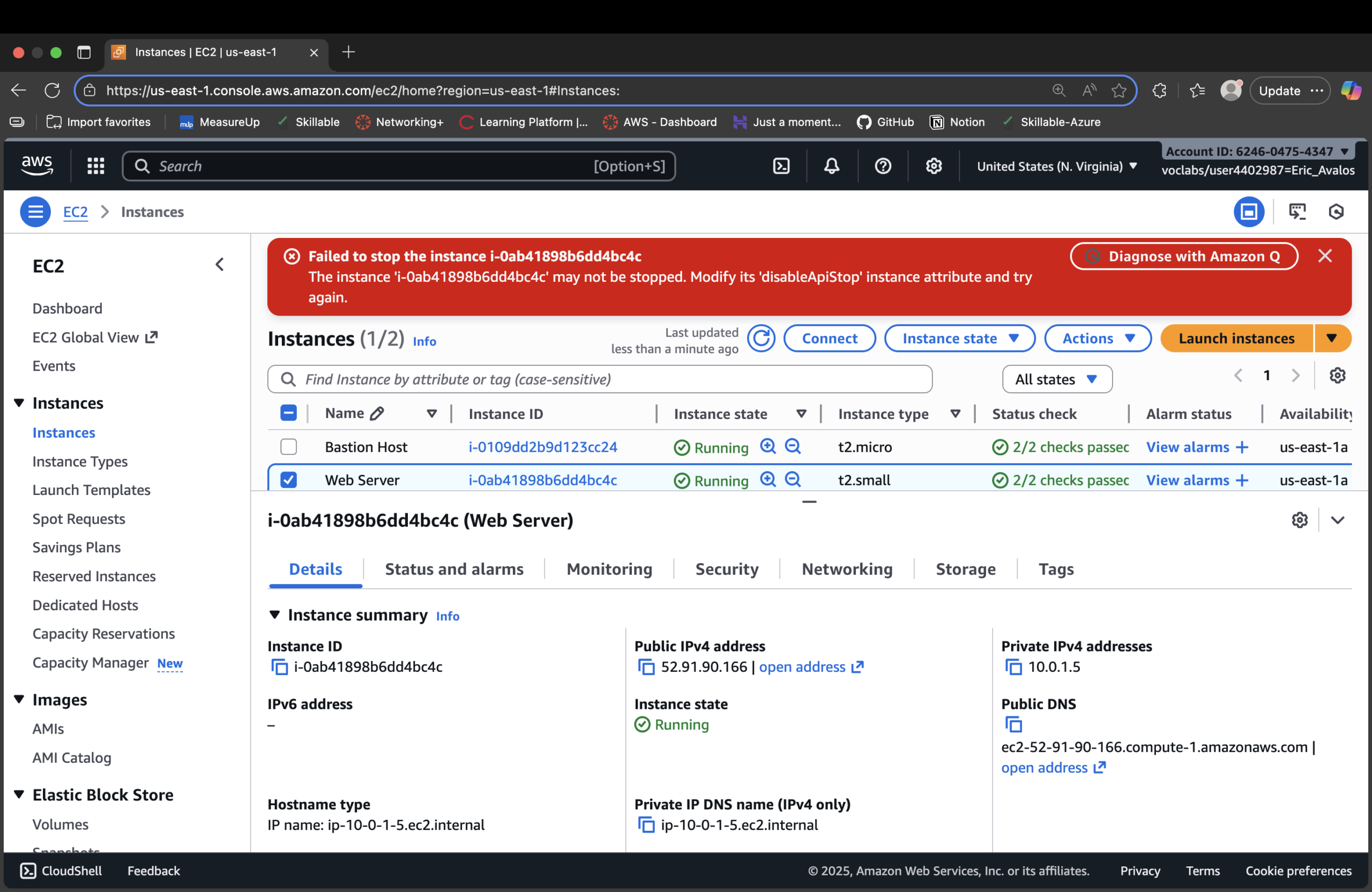Toggle the select-all instances checkbox
The height and width of the screenshot is (892, 1372).
pyautogui.click(x=288, y=413)
